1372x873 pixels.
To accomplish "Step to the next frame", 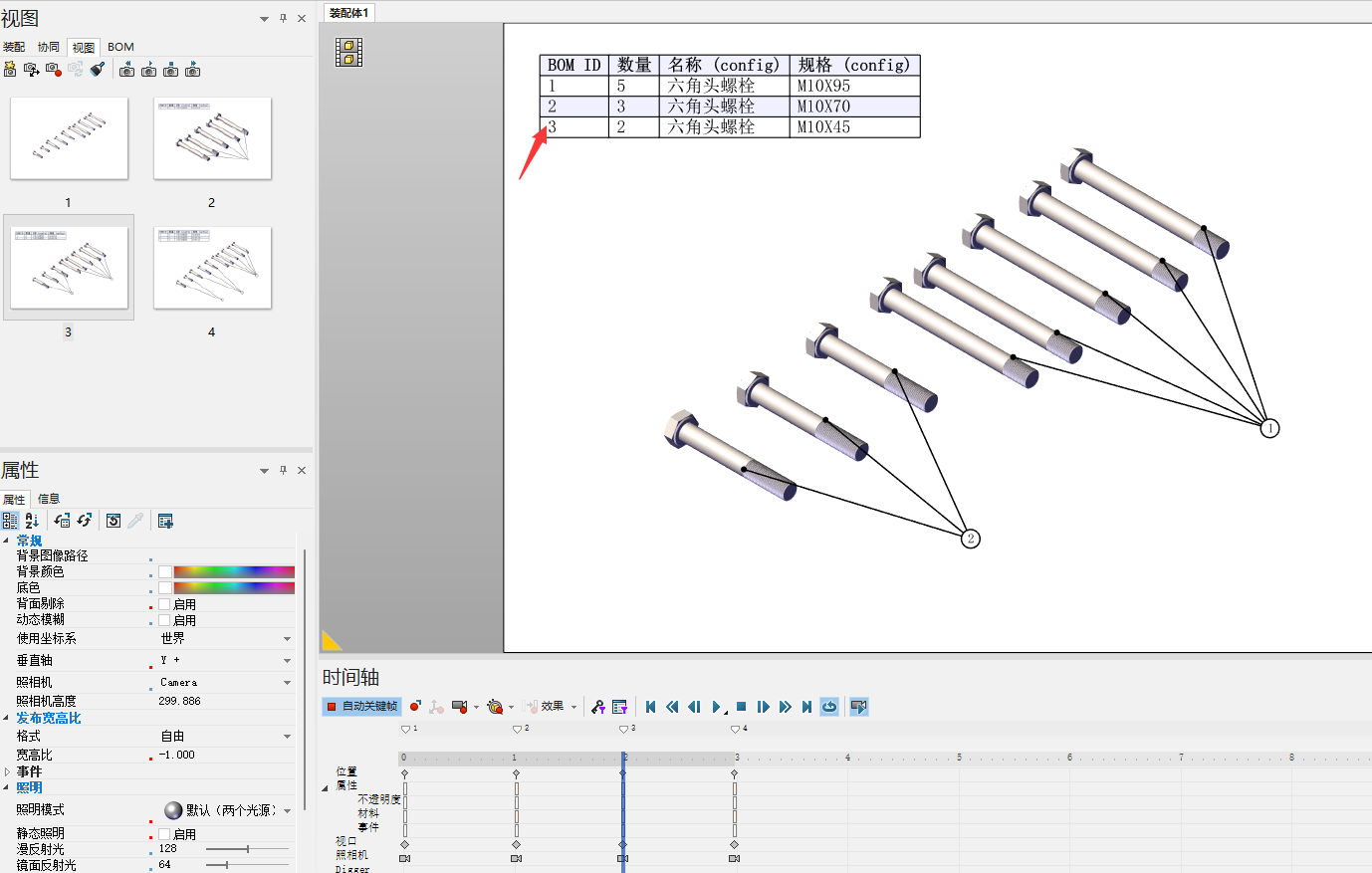I will click(x=763, y=707).
